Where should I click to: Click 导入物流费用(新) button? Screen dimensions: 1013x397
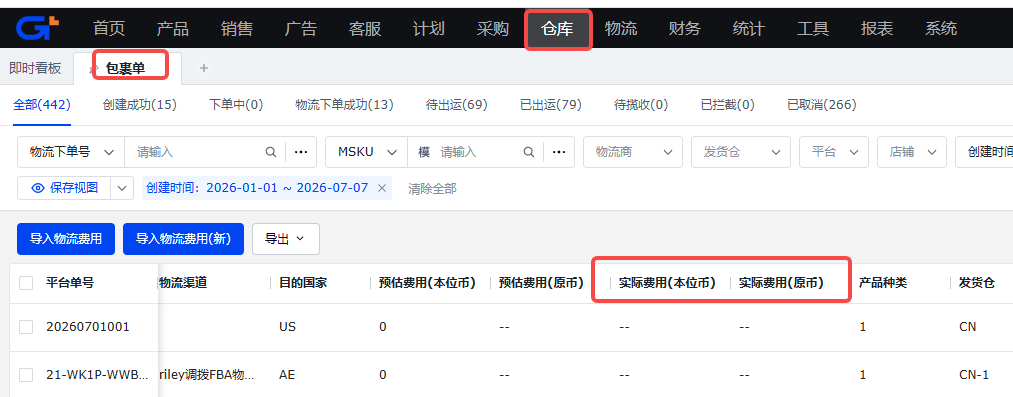coord(183,239)
